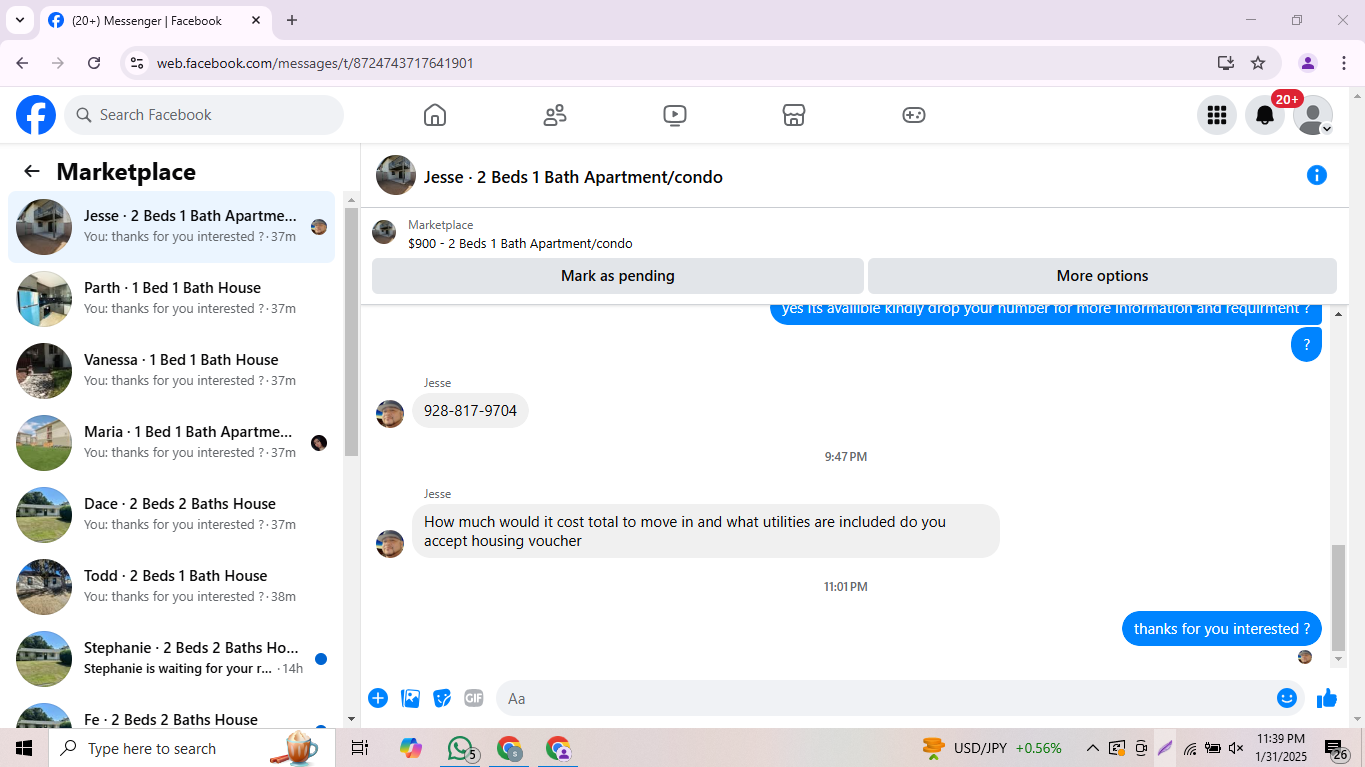This screenshot has height=767, width=1365.
Task: Open the Maria 1 Bed 1 Bath conversation
Action: [x=171, y=443]
